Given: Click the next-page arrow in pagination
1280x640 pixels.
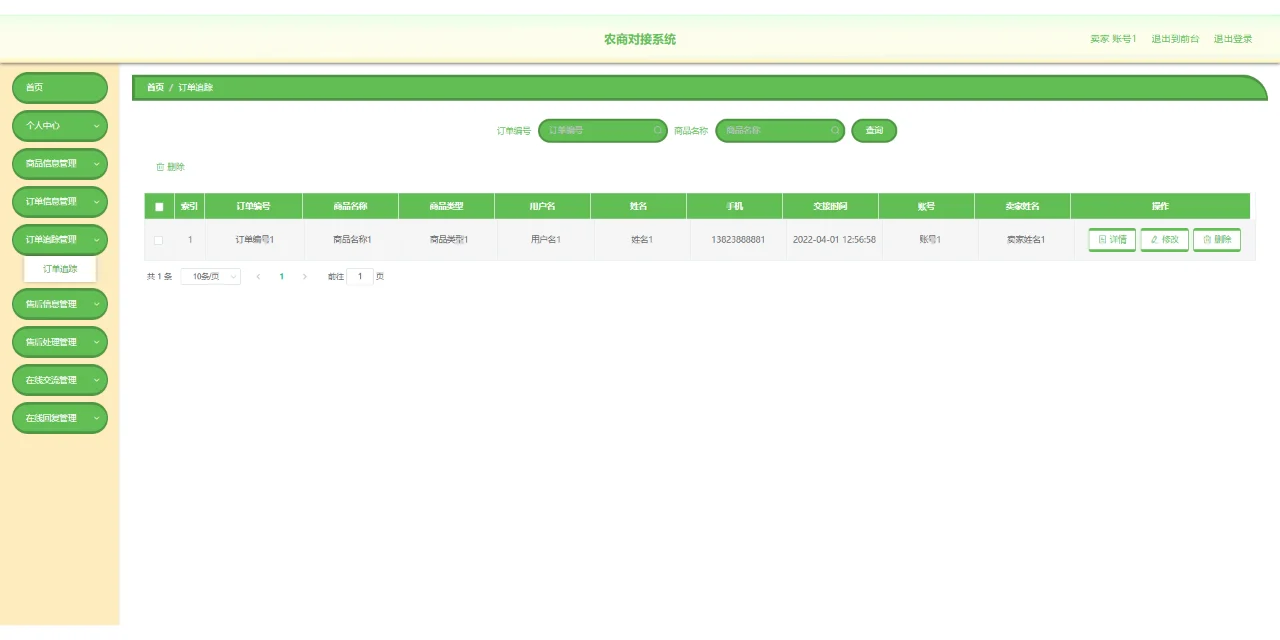Looking at the screenshot, I should pyautogui.click(x=305, y=277).
